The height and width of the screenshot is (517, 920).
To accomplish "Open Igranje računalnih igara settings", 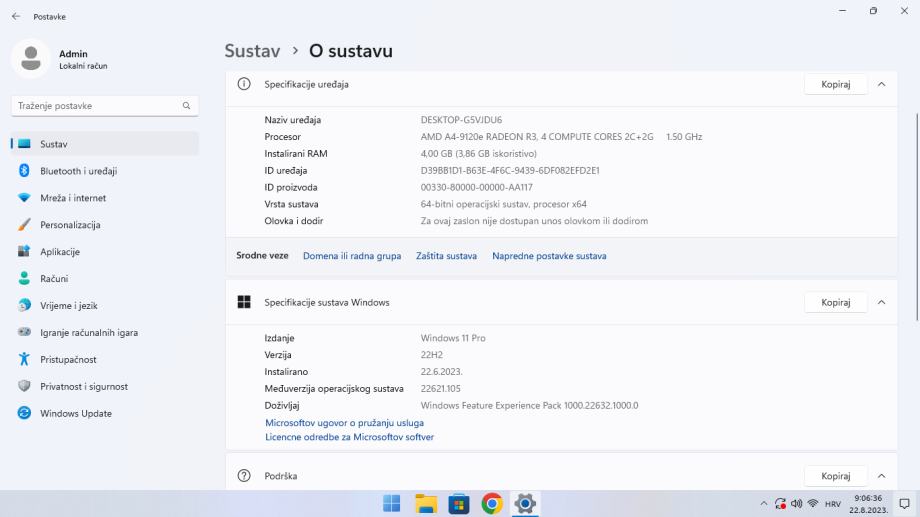I will [x=105, y=333].
